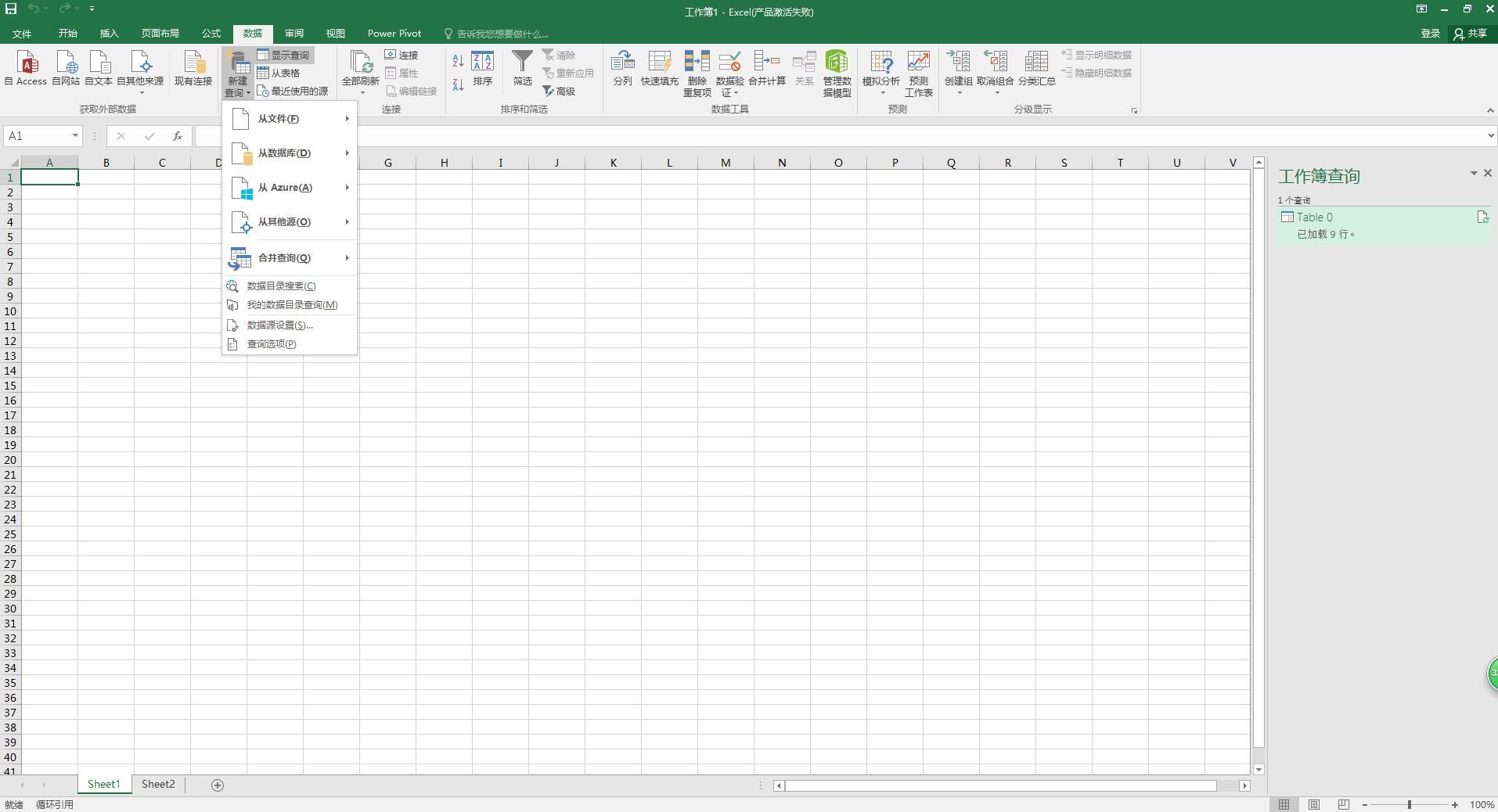Add a new sheet with plus icon
This screenshot has height=812, width=1498.
(218, 785)
